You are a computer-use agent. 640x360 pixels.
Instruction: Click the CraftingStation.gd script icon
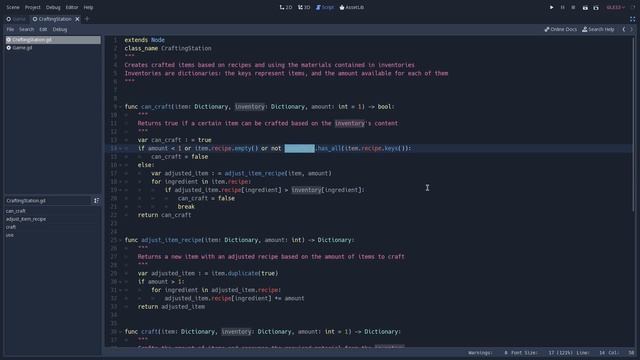[9, 40]
